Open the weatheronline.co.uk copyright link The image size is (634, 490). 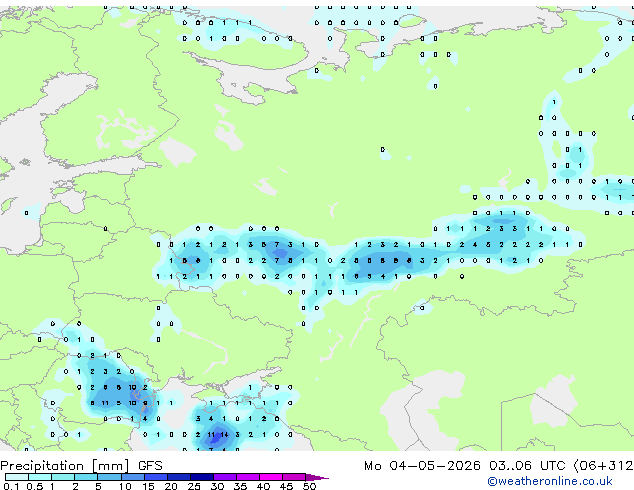click(550, 481)
